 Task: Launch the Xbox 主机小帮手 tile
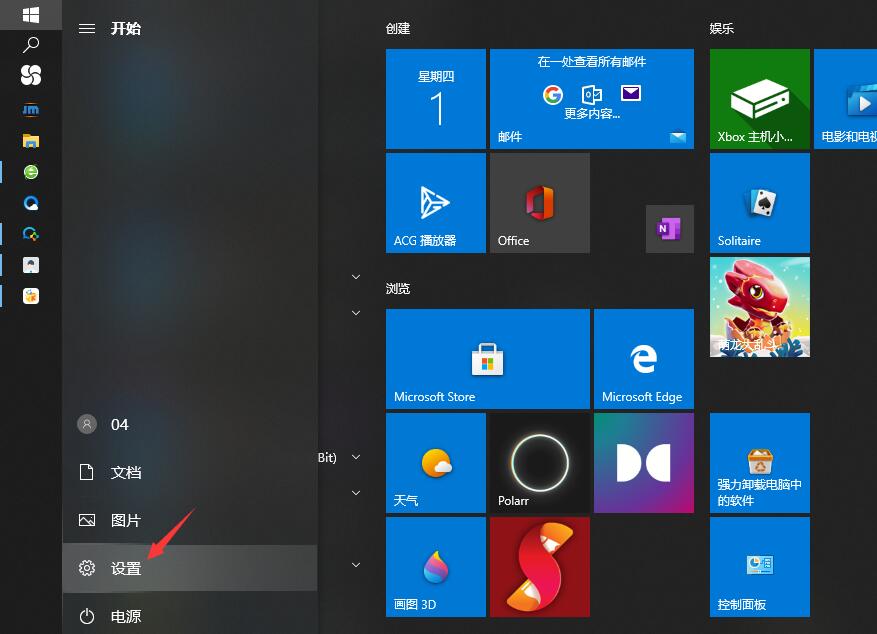point(760,99)
